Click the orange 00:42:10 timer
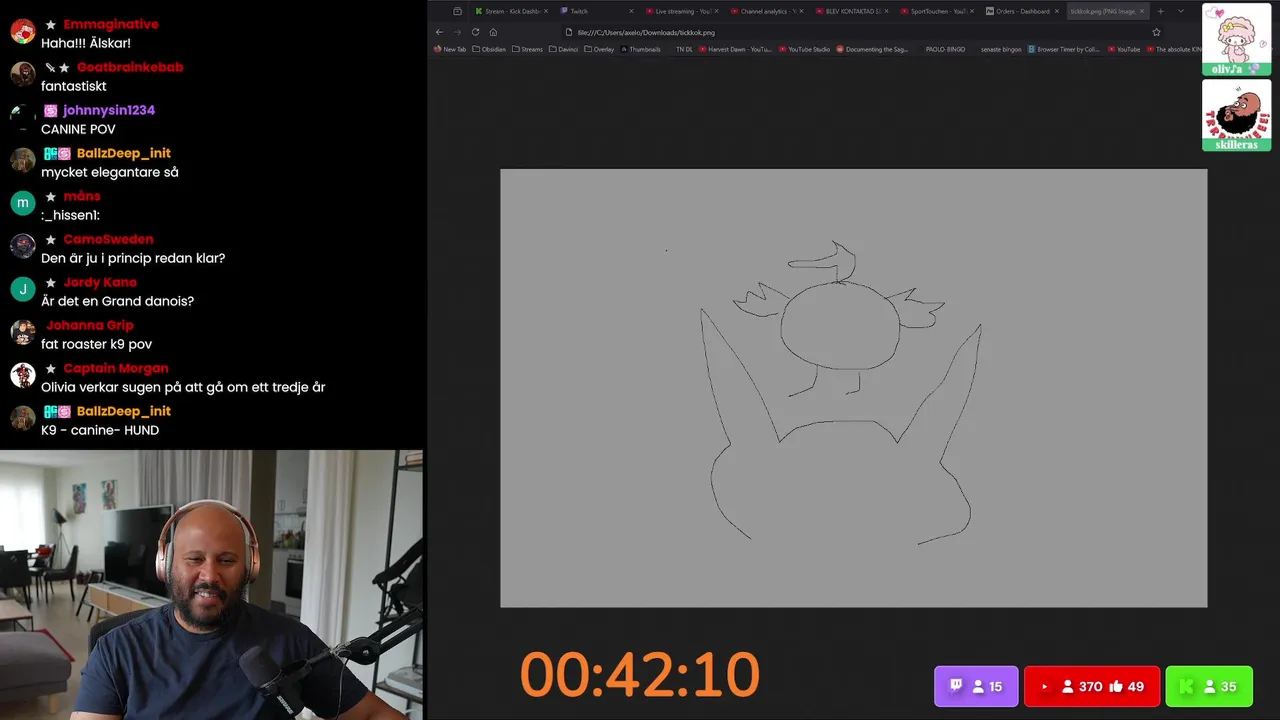The image size is (1280, 720). coord(640,674)
